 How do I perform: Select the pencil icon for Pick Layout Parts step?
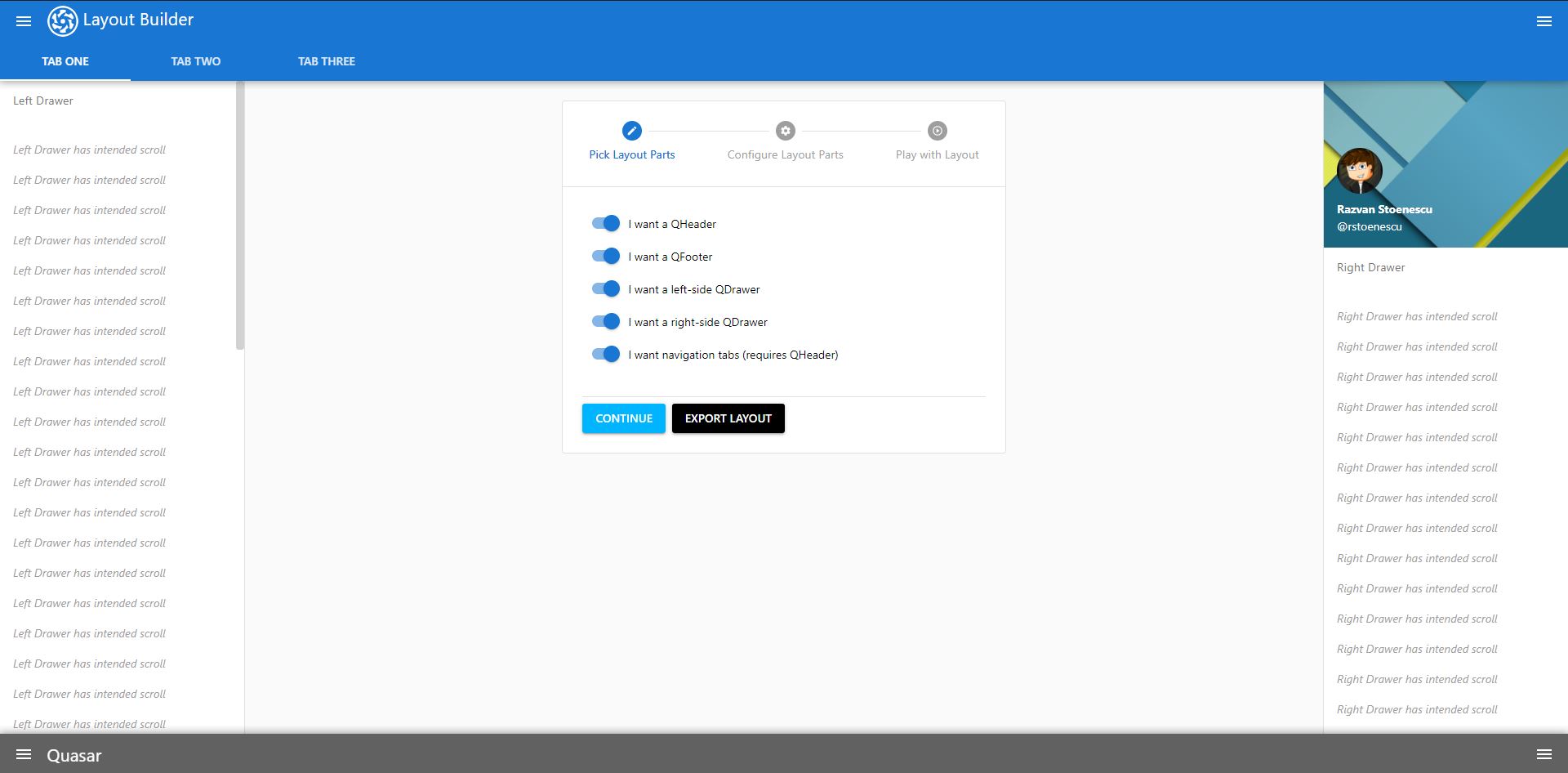click(631, 131)
